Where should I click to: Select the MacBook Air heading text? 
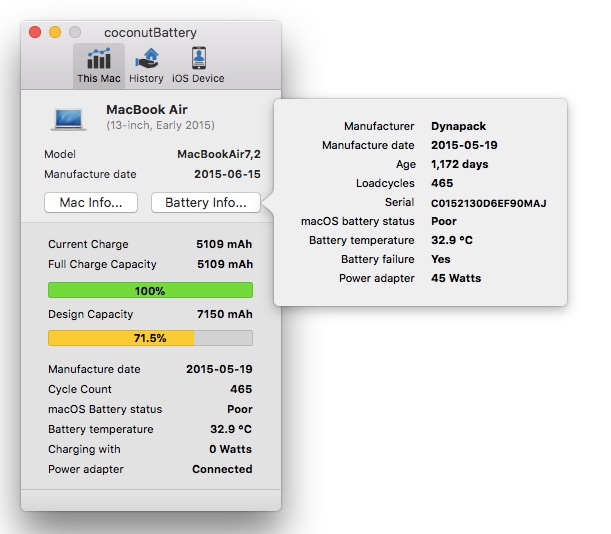click(147, 110)
